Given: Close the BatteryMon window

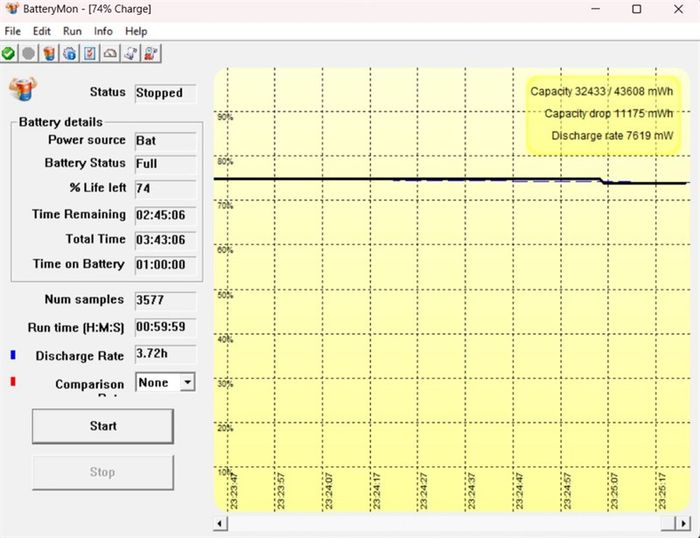Looking at the screenshot, I should pyautogui.click(x=678, y=9).
